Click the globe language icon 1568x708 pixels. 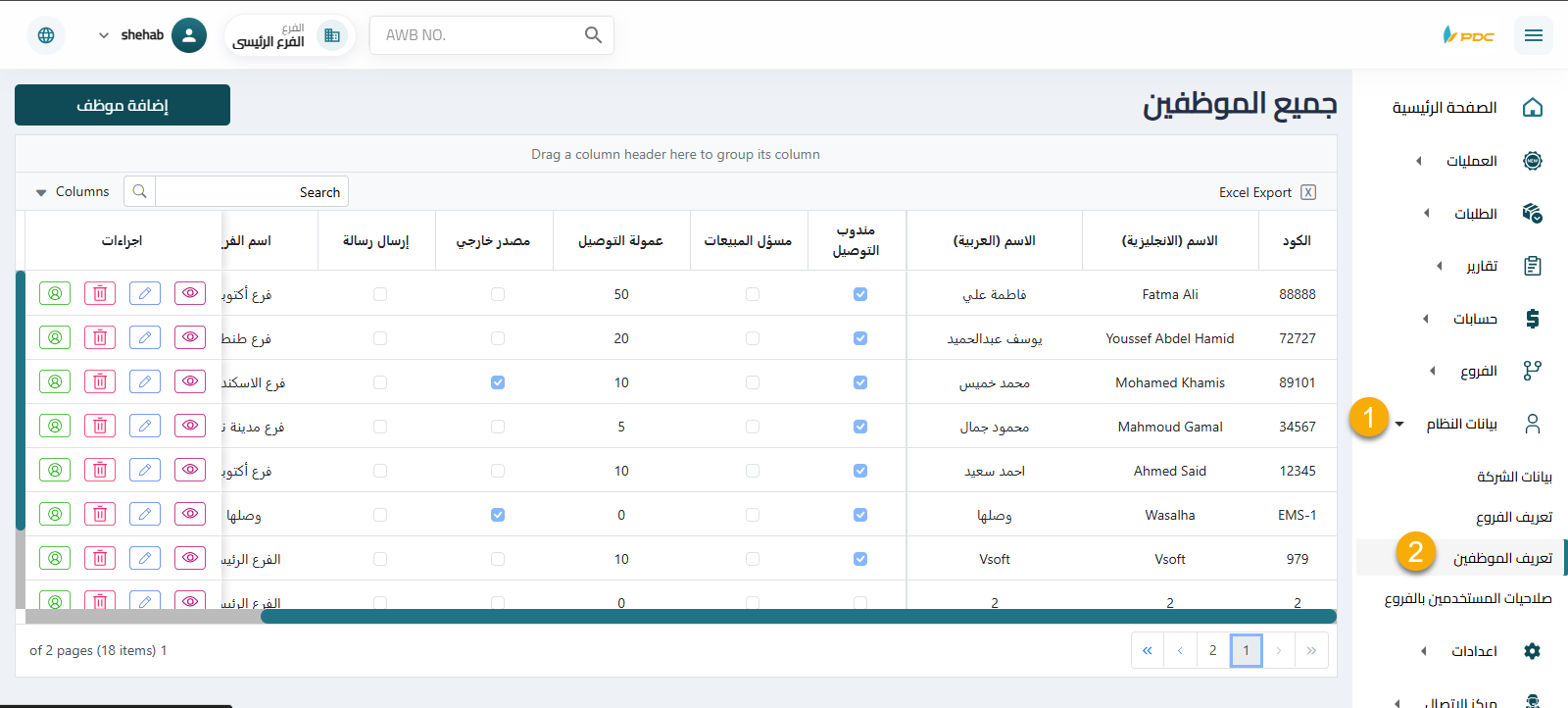(46, 35)
